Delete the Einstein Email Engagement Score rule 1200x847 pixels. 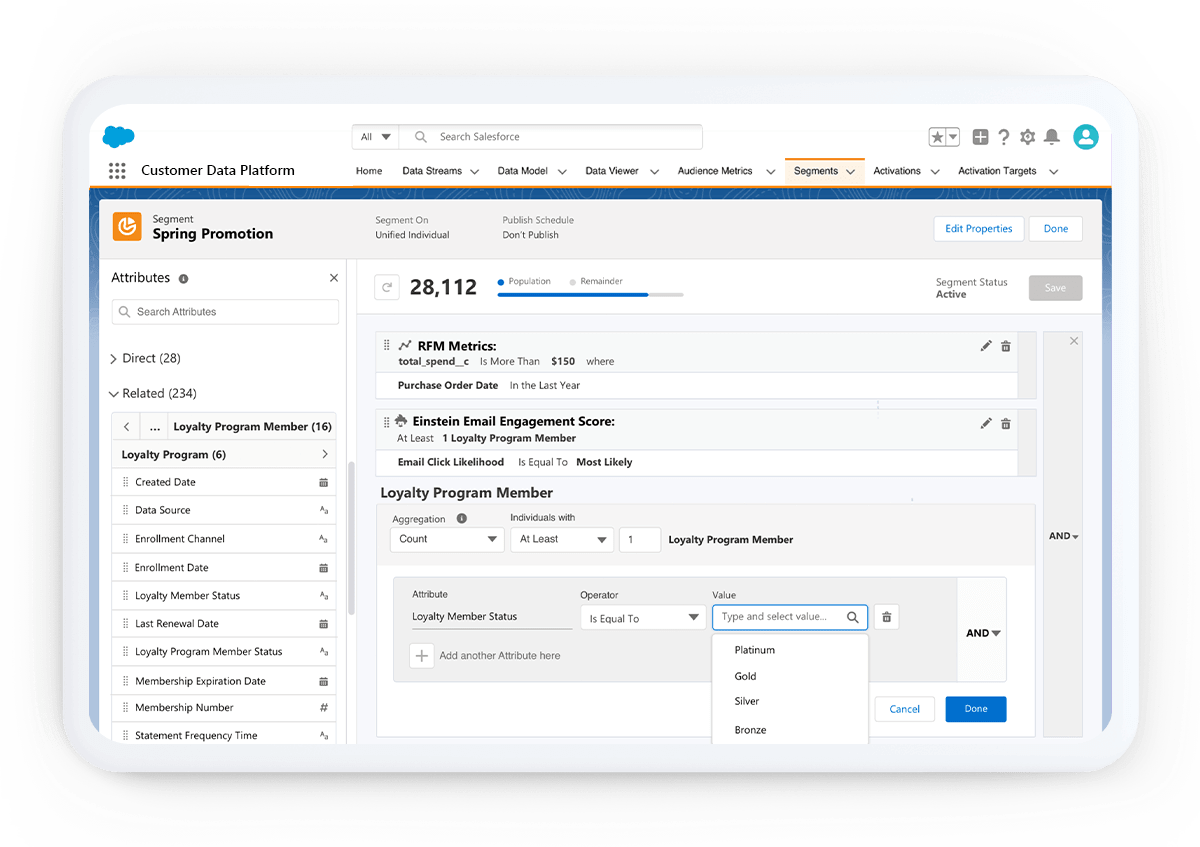pos(1006,424)
